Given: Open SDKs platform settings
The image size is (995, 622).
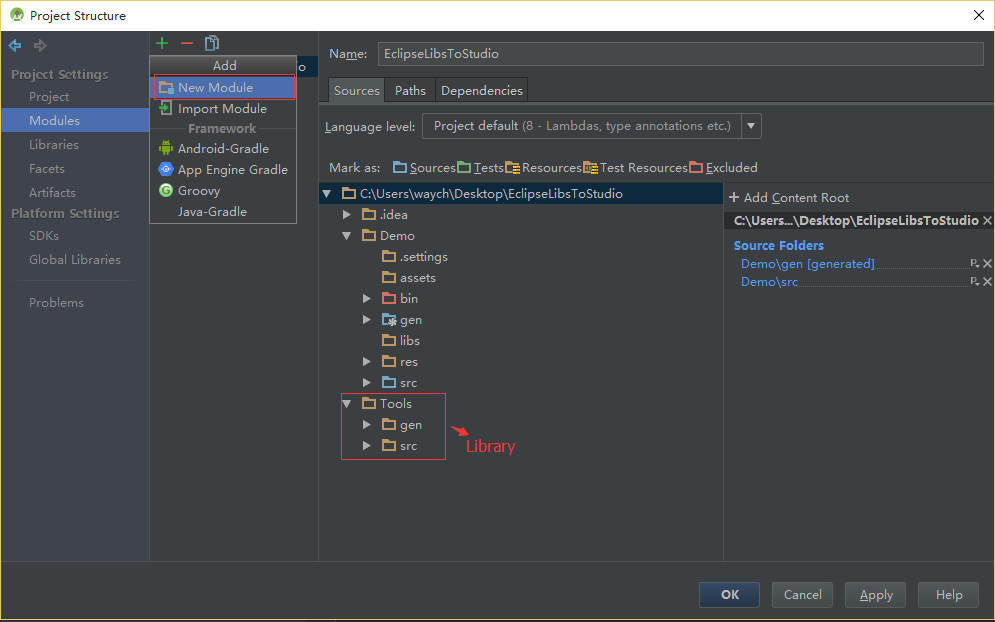Looking at the screenshot, I should [x=44, y=235].
